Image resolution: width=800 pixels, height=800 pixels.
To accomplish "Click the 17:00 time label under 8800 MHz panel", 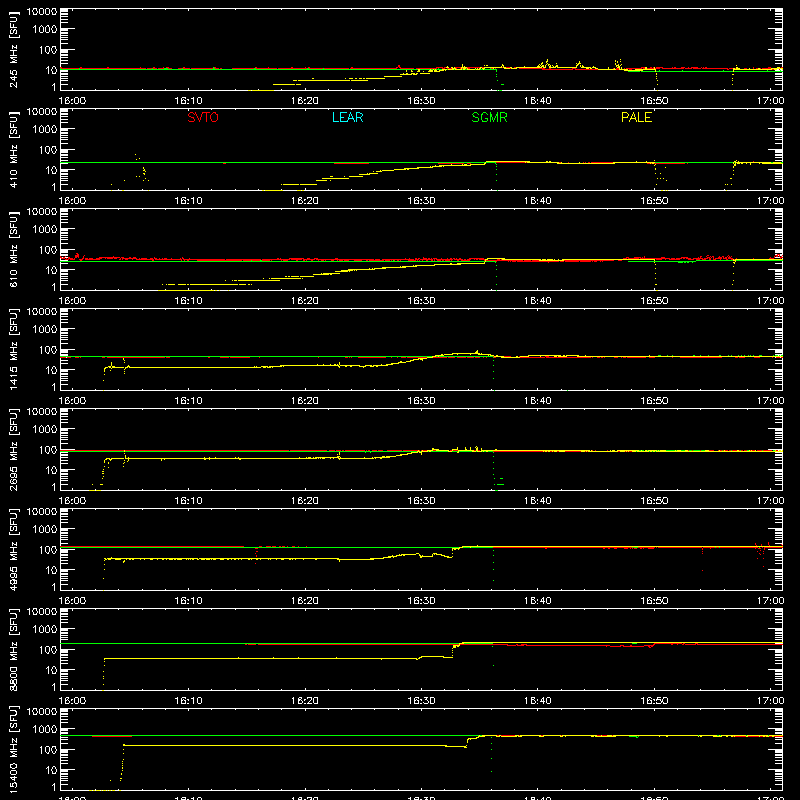I will [770, 701].
